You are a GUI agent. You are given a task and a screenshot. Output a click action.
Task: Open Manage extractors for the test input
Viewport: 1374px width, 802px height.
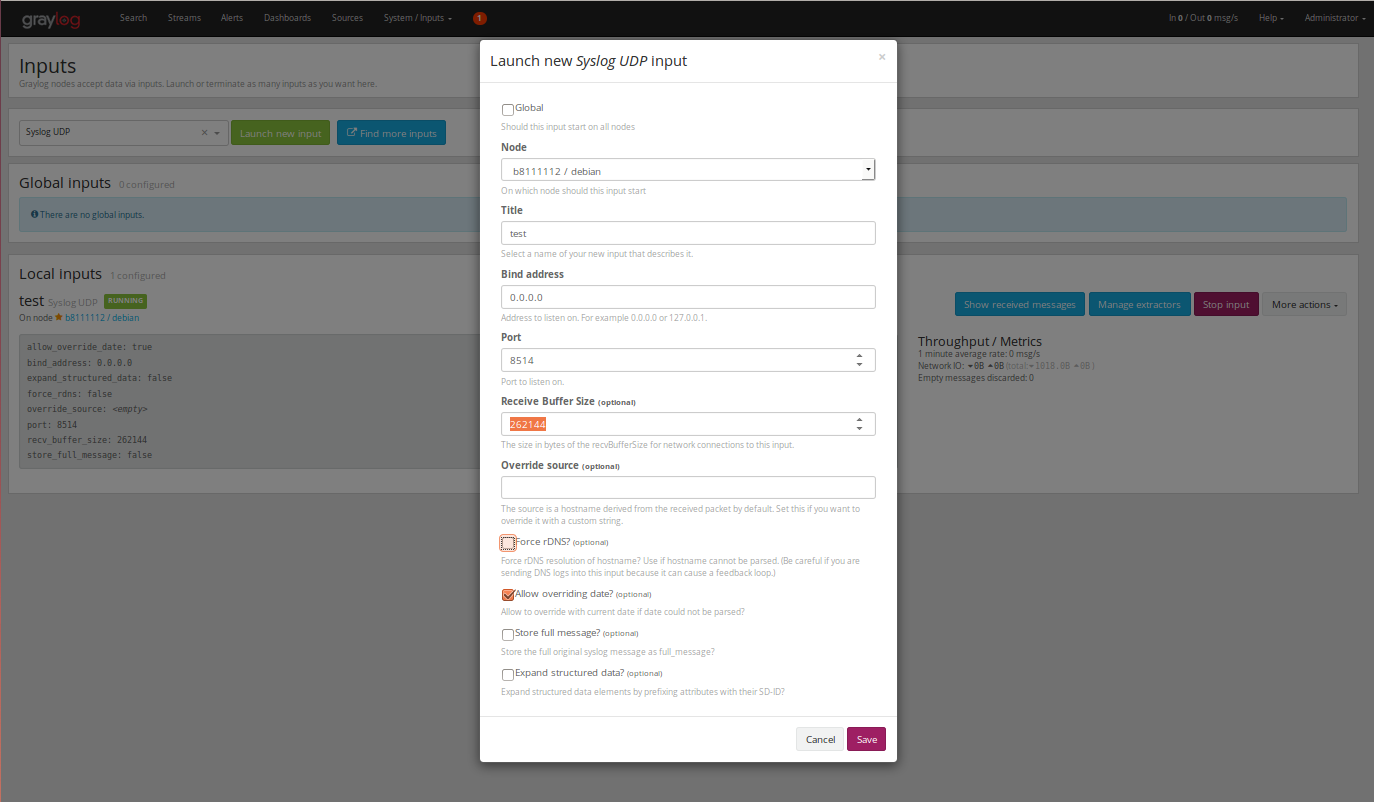pyautogui.click(x=1139, y=304)
